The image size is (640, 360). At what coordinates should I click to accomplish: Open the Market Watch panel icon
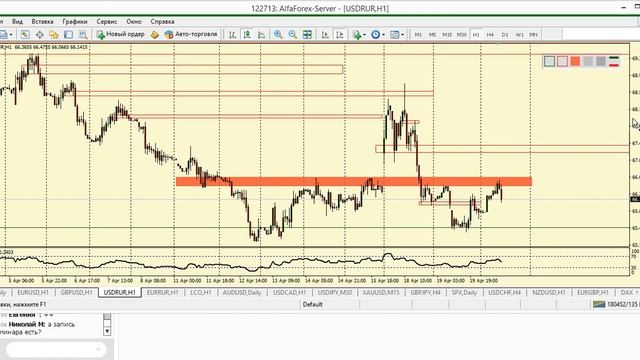click(x=25, y=35)
